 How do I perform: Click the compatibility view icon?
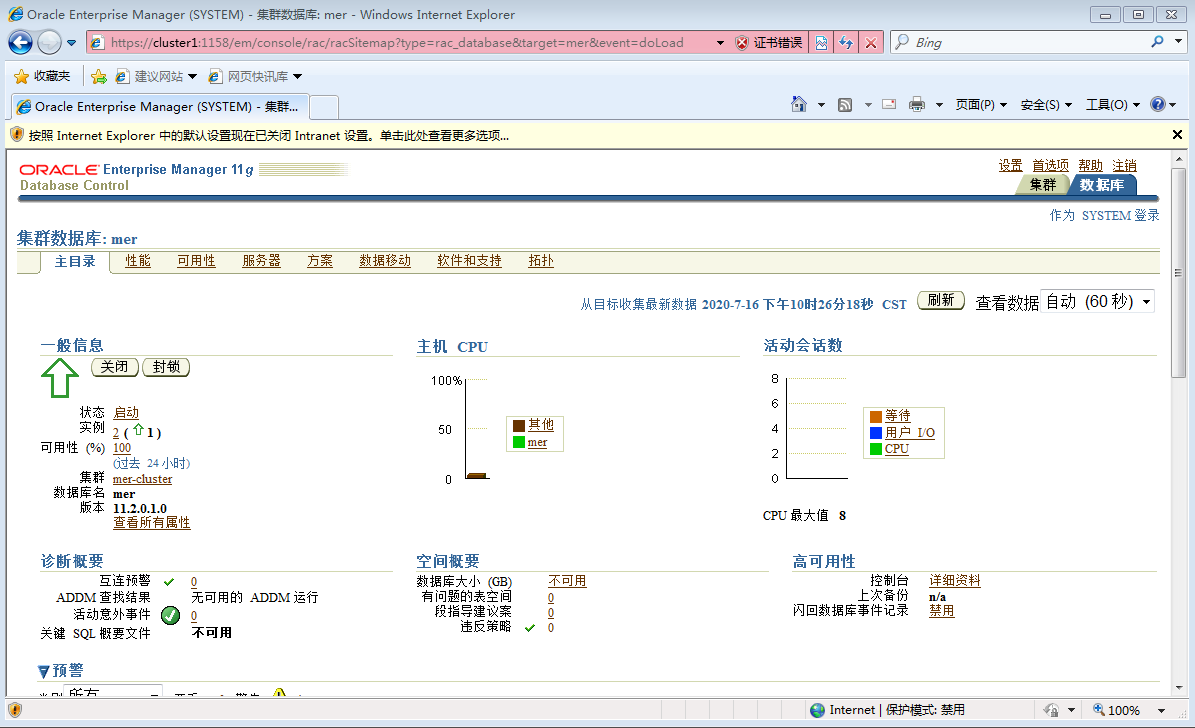[x=822, y=43]
